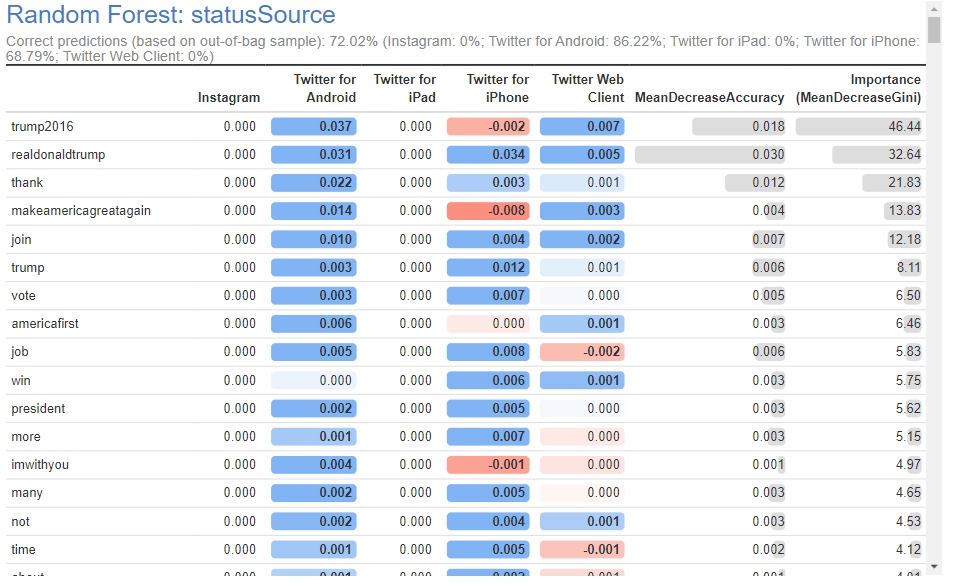
Task: Click the 0.030 MeanDecreaseAccuracy bar for realdonaldtrump
Action: pos(710,155)
